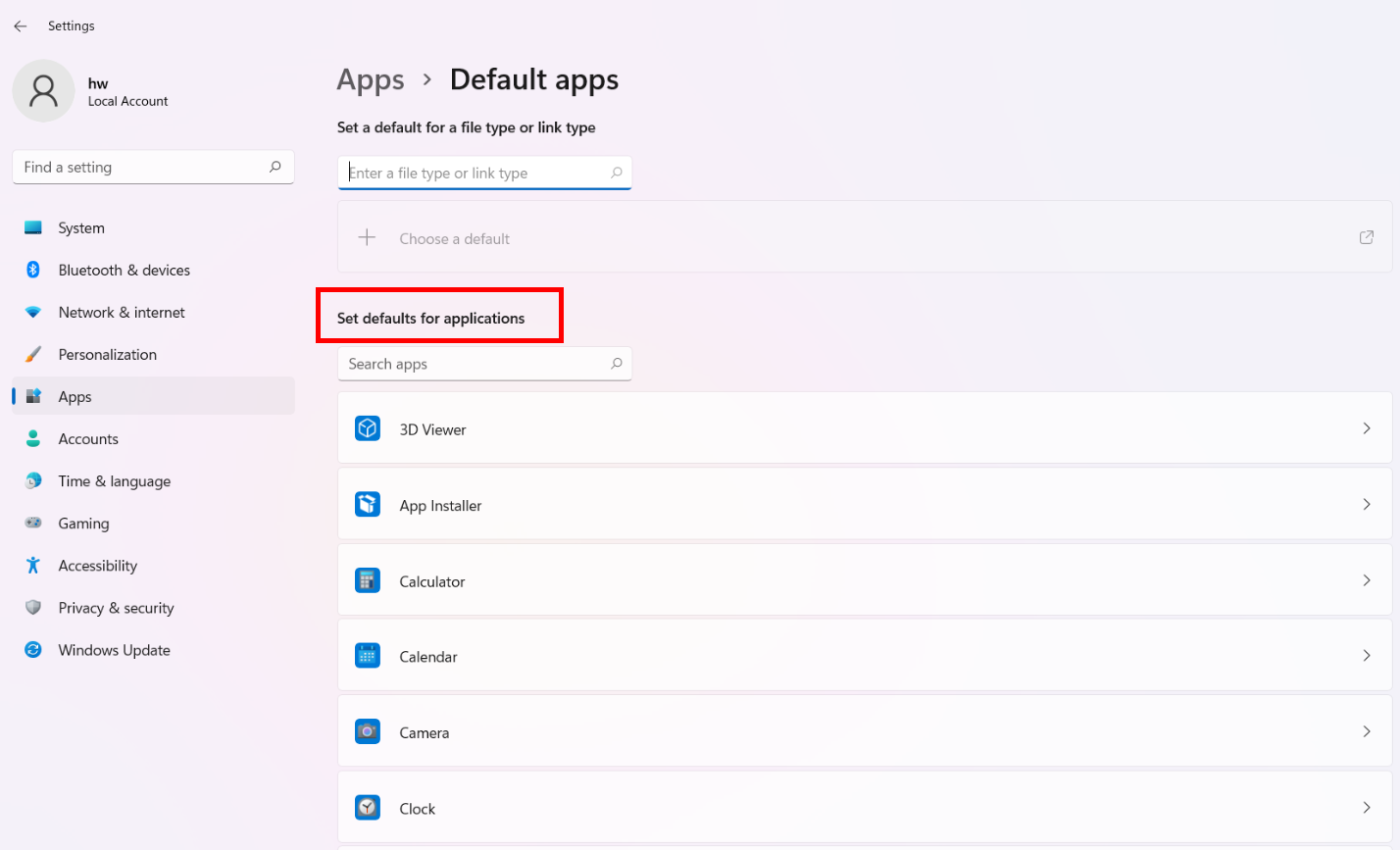
Task: Open Network & internet settings
Action: pyautogui.click(x=153, y=312)
